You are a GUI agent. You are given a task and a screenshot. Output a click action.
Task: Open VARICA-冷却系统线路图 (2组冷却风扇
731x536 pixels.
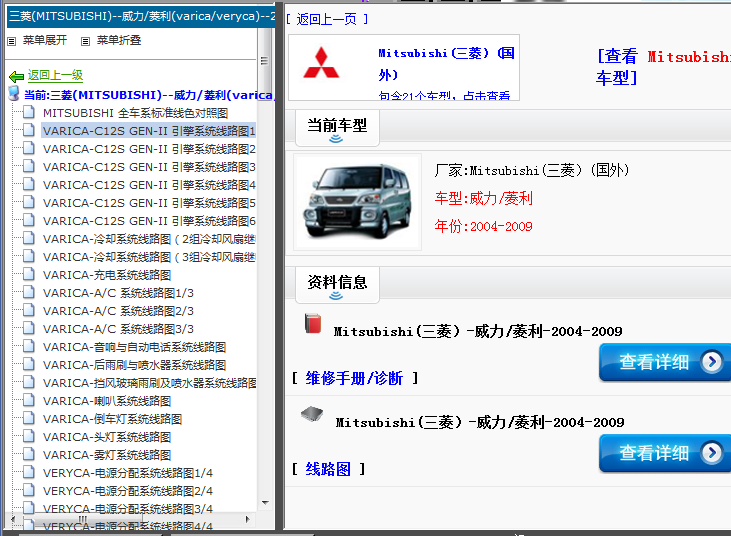pyautogui.click(x=149, y=239)
